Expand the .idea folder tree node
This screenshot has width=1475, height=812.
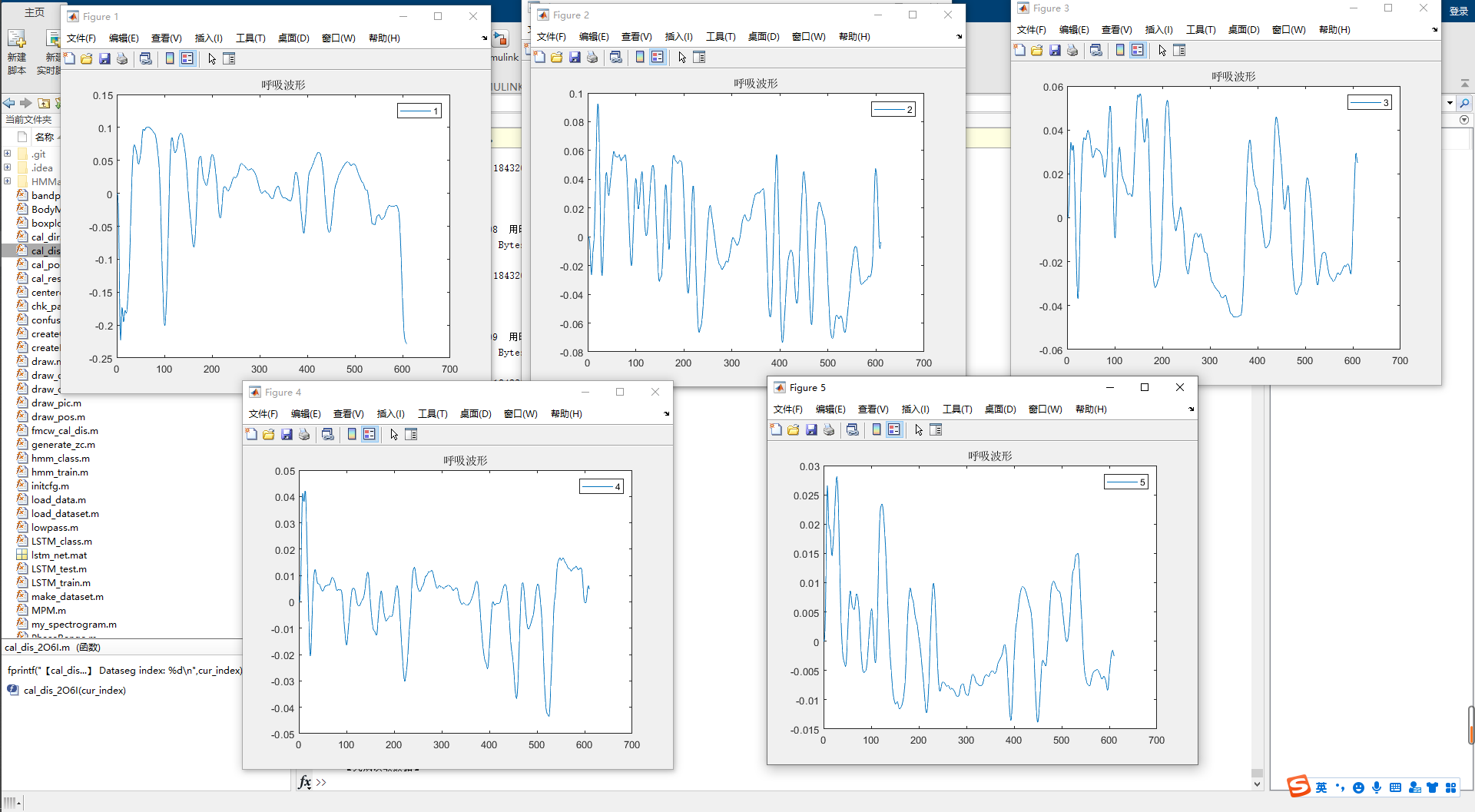point(8,167)
